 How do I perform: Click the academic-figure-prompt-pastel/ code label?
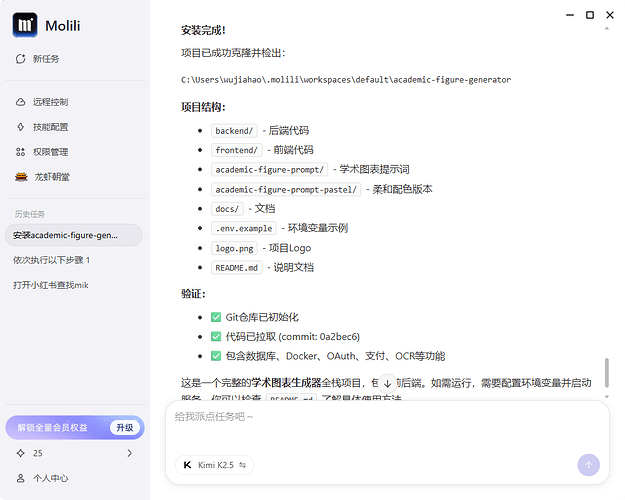(286, 189)
